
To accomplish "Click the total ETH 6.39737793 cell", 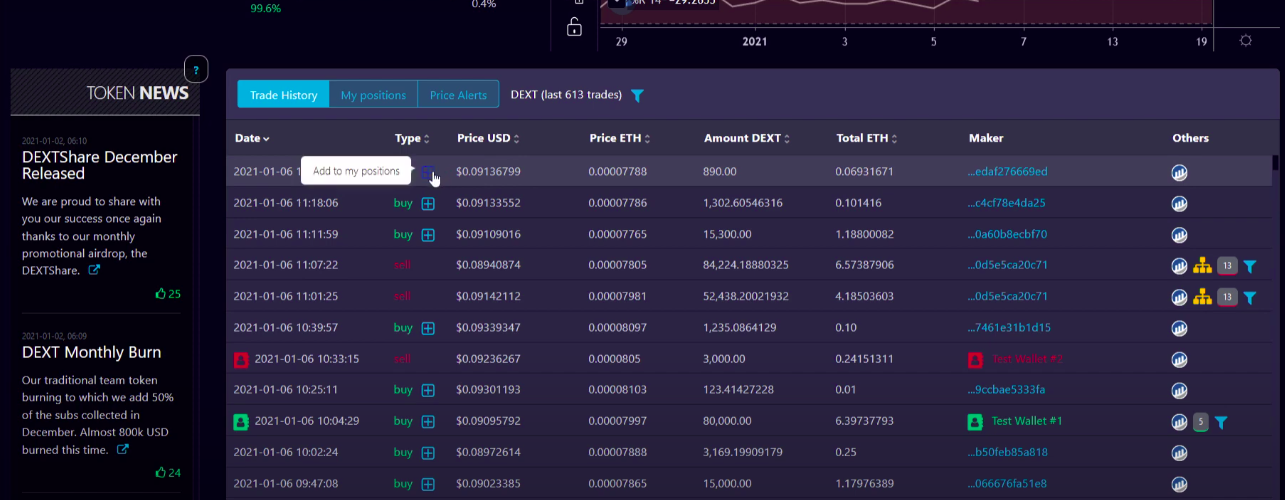I will [865, 421].
